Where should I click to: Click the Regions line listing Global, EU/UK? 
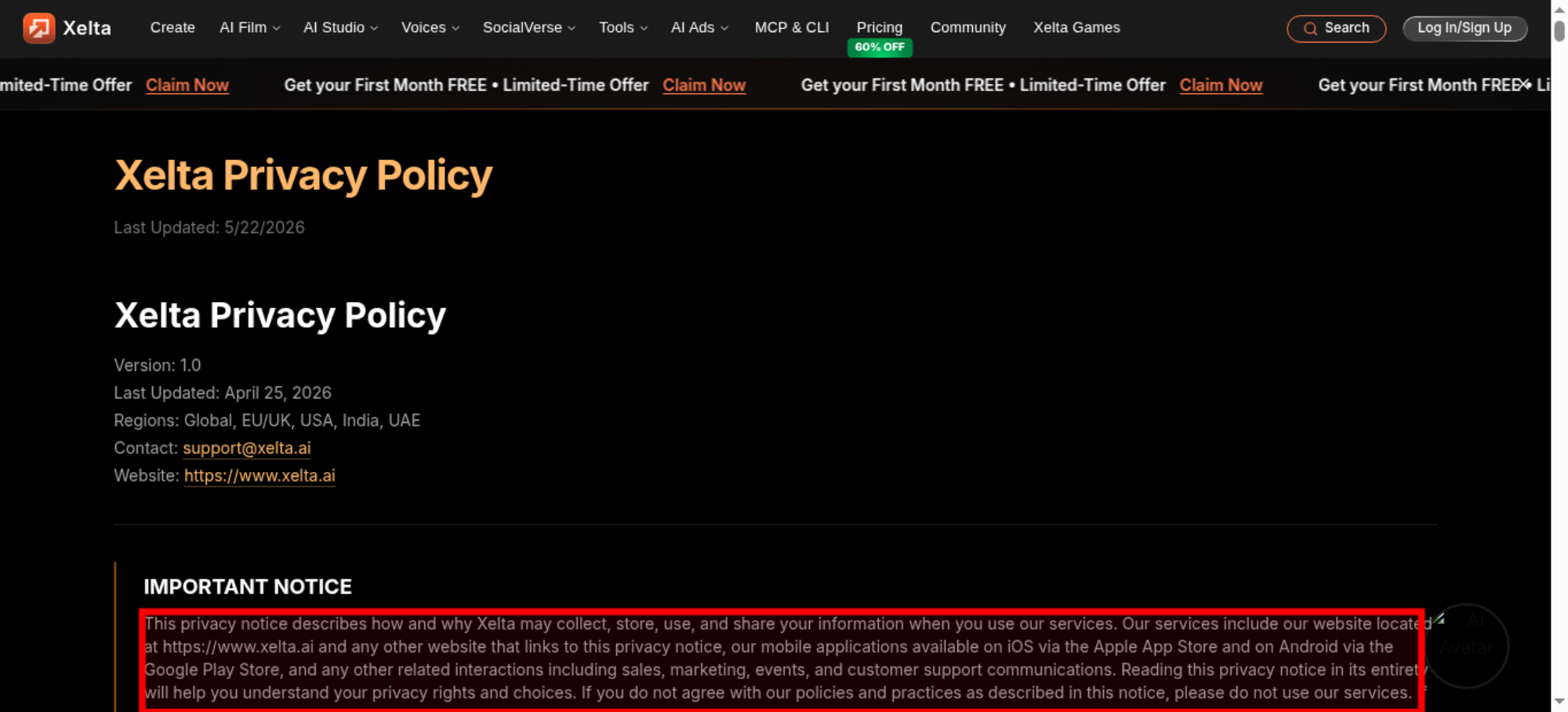pos(267,420)
